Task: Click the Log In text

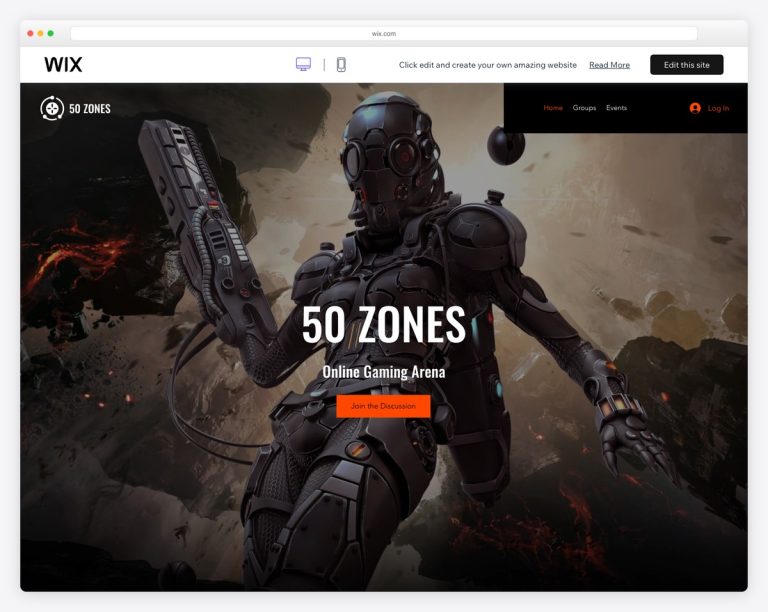Action: (718, 108)
